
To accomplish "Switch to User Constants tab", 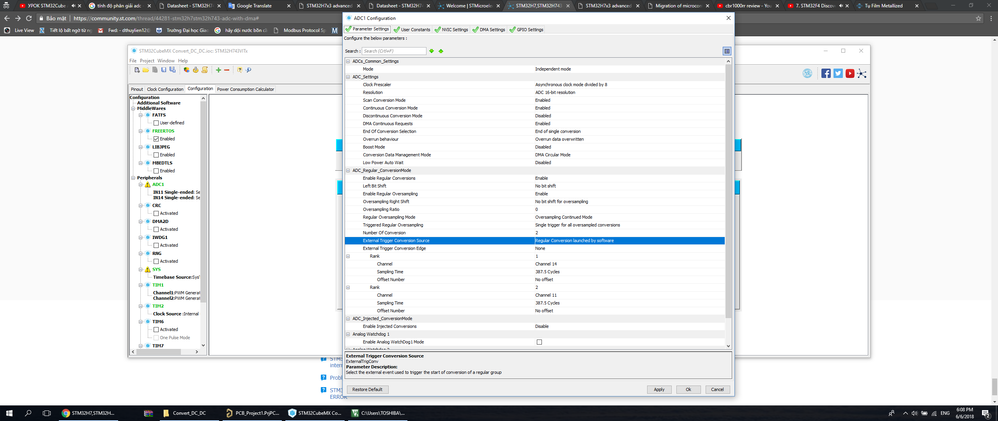I will click(412, 30).
